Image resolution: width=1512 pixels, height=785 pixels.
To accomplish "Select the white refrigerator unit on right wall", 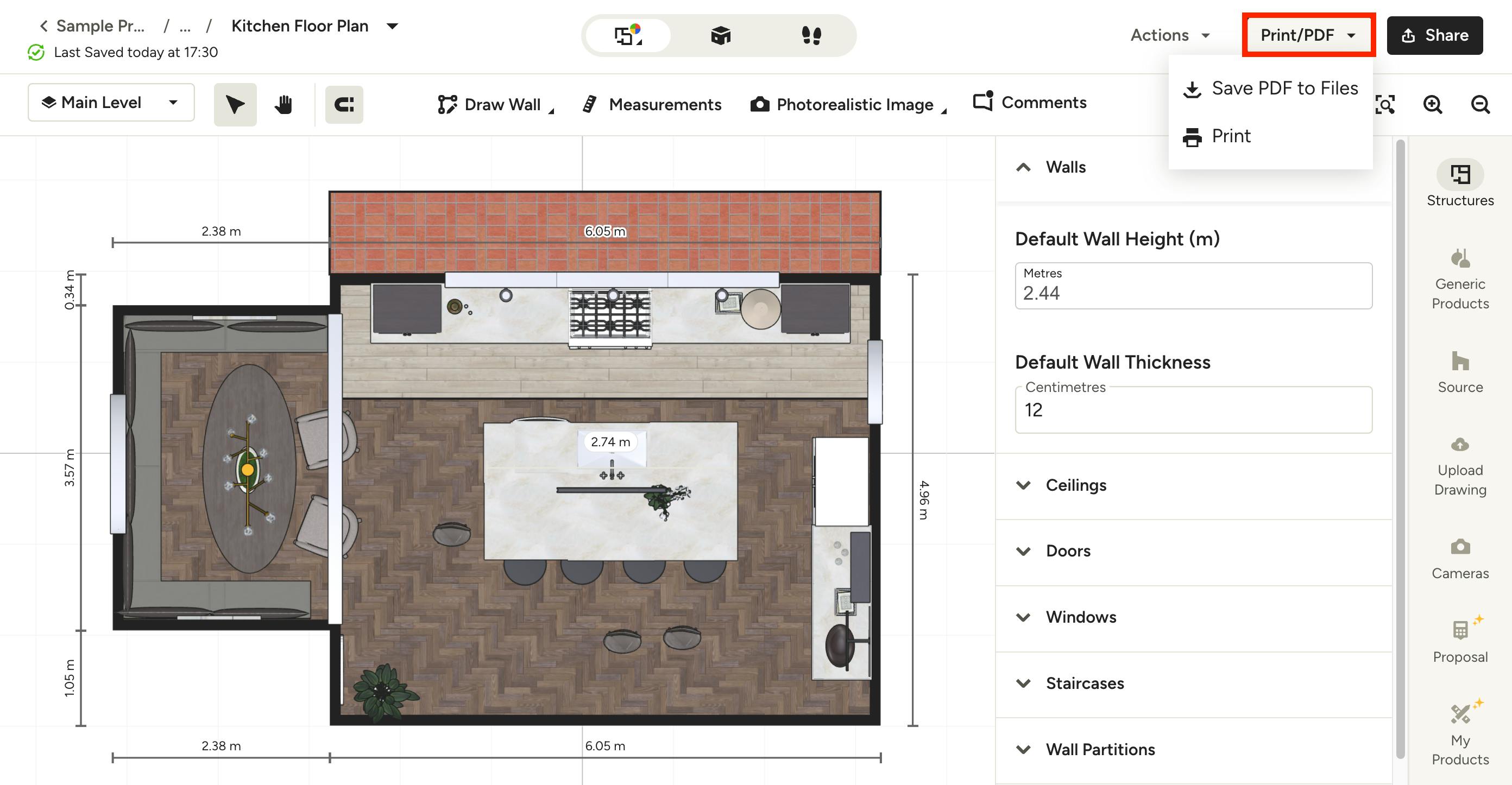I will 841,481.
